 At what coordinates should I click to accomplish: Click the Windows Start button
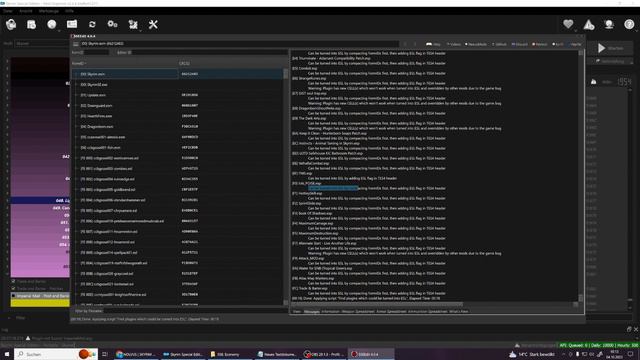pyautogui.click(x=7, y=354)
